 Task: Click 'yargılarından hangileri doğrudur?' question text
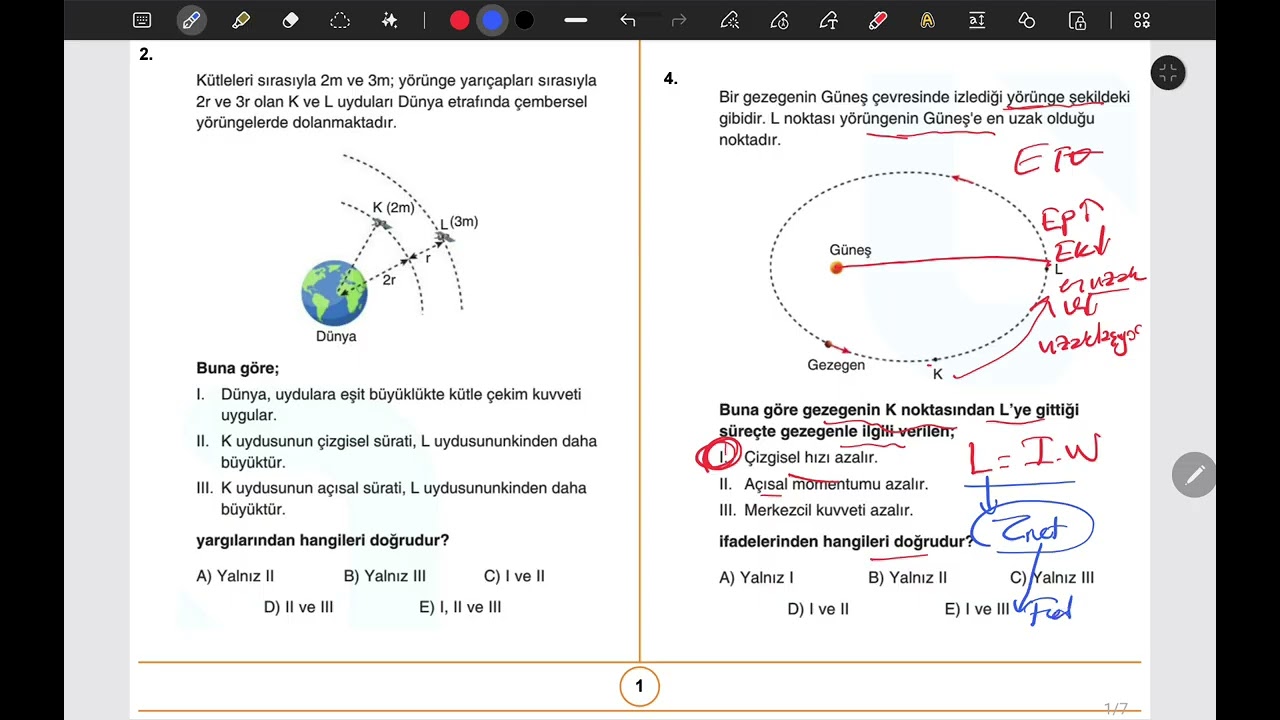[x=323, y=540]
